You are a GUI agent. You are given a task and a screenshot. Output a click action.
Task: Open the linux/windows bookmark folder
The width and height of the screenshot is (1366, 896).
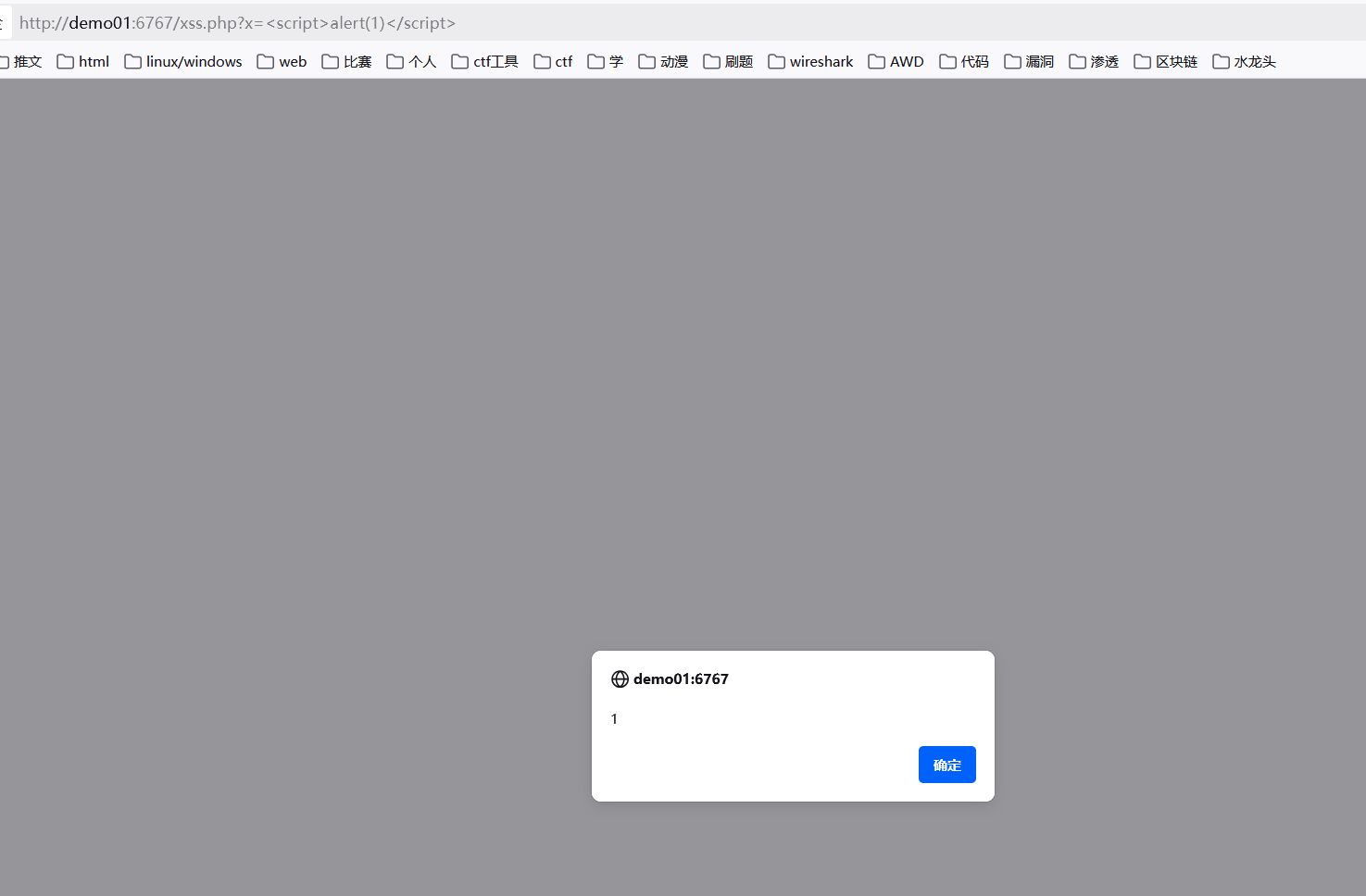[183, 62]
